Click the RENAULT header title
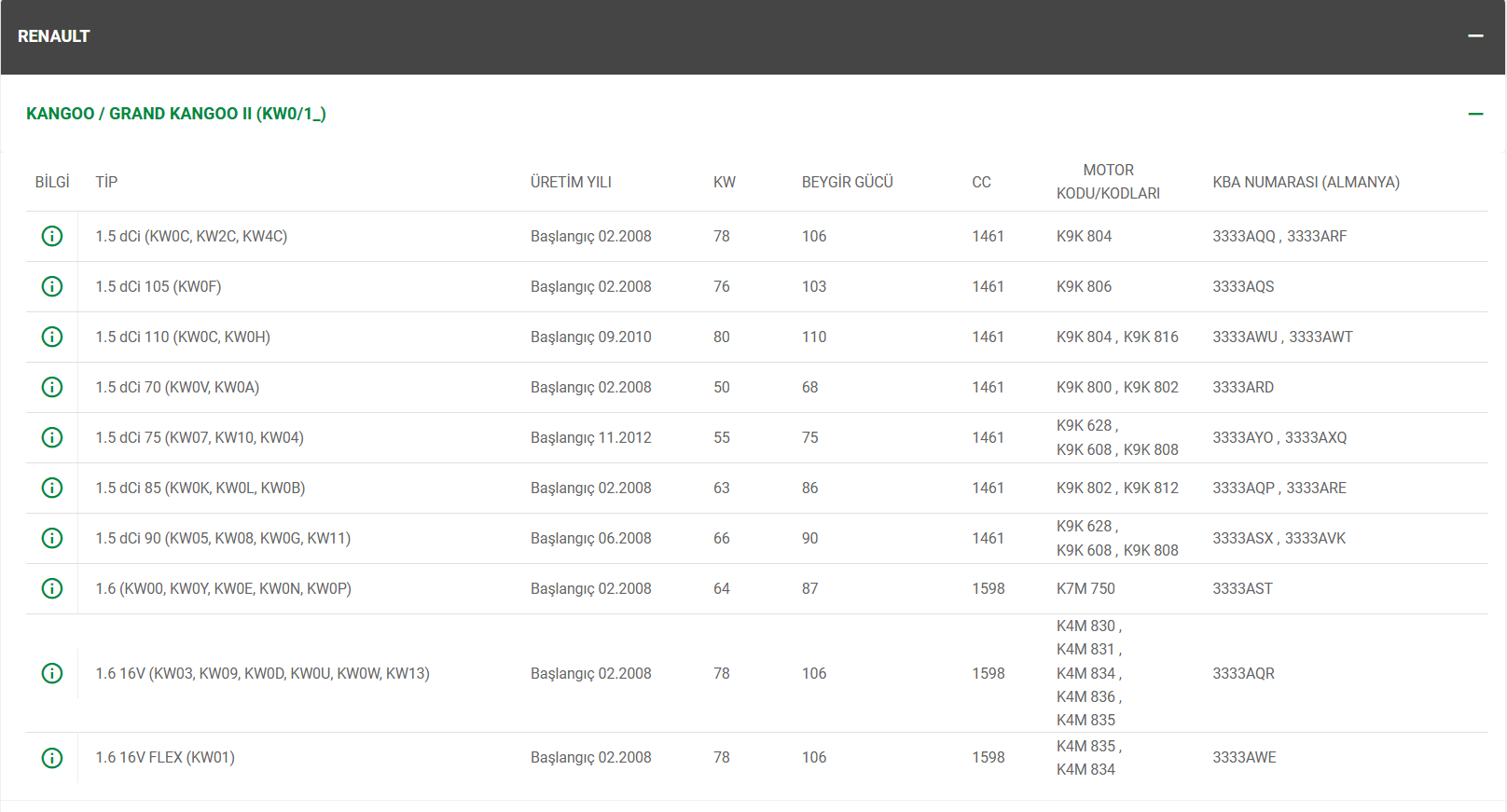The image size is (1507, 812). (54, 36)
